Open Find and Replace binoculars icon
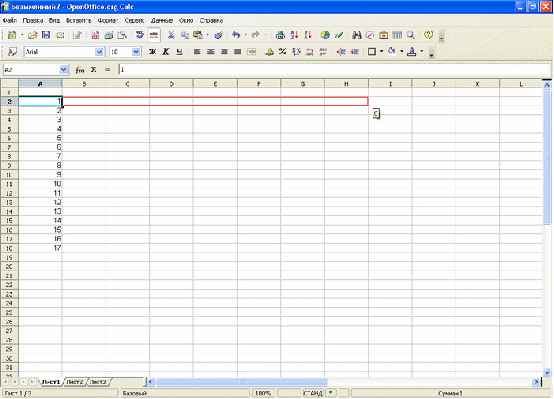The width and height of the screenshot is (554, 399). click(x=356, y=35)
